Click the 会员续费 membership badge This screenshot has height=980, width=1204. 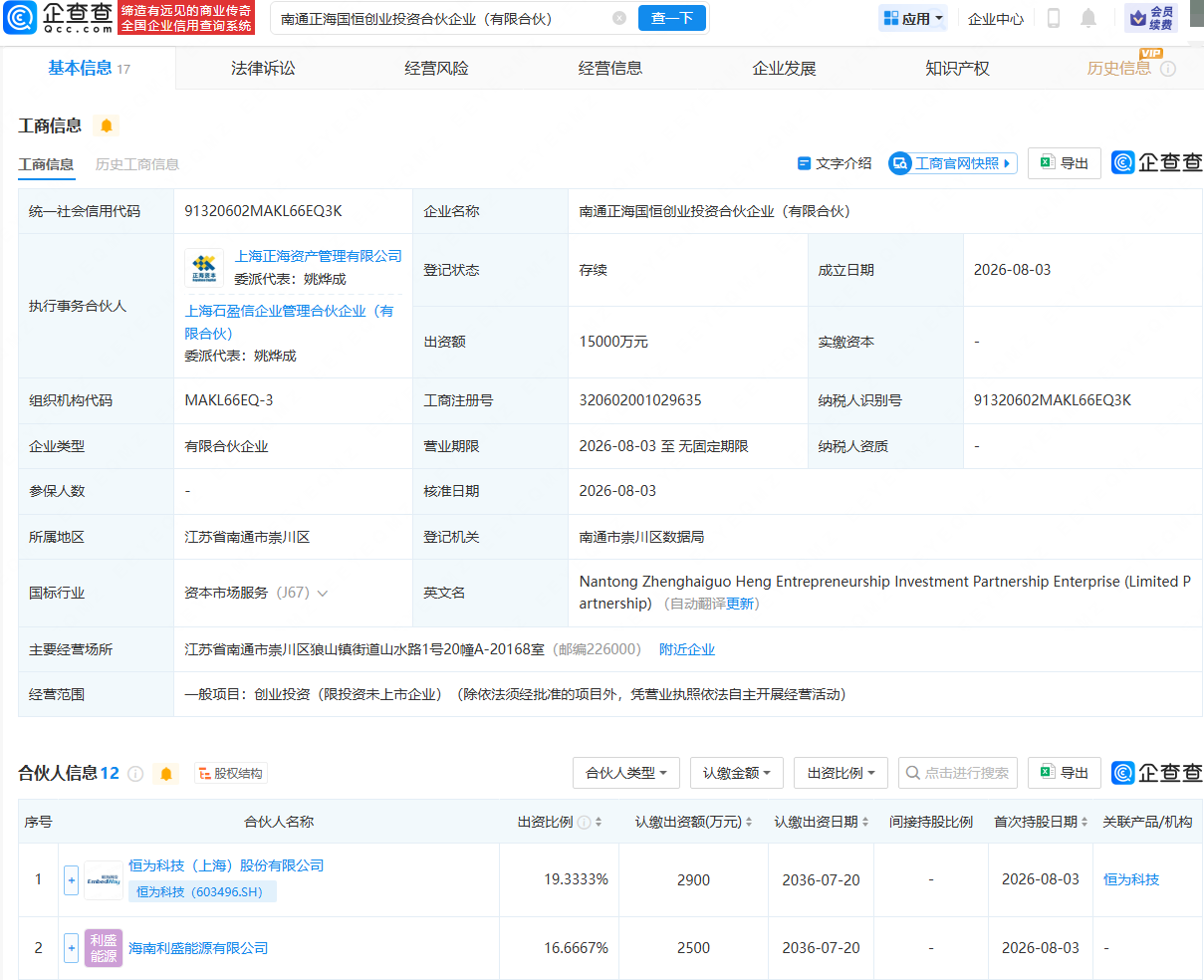pyautogui.click(x=1151, y=18)
